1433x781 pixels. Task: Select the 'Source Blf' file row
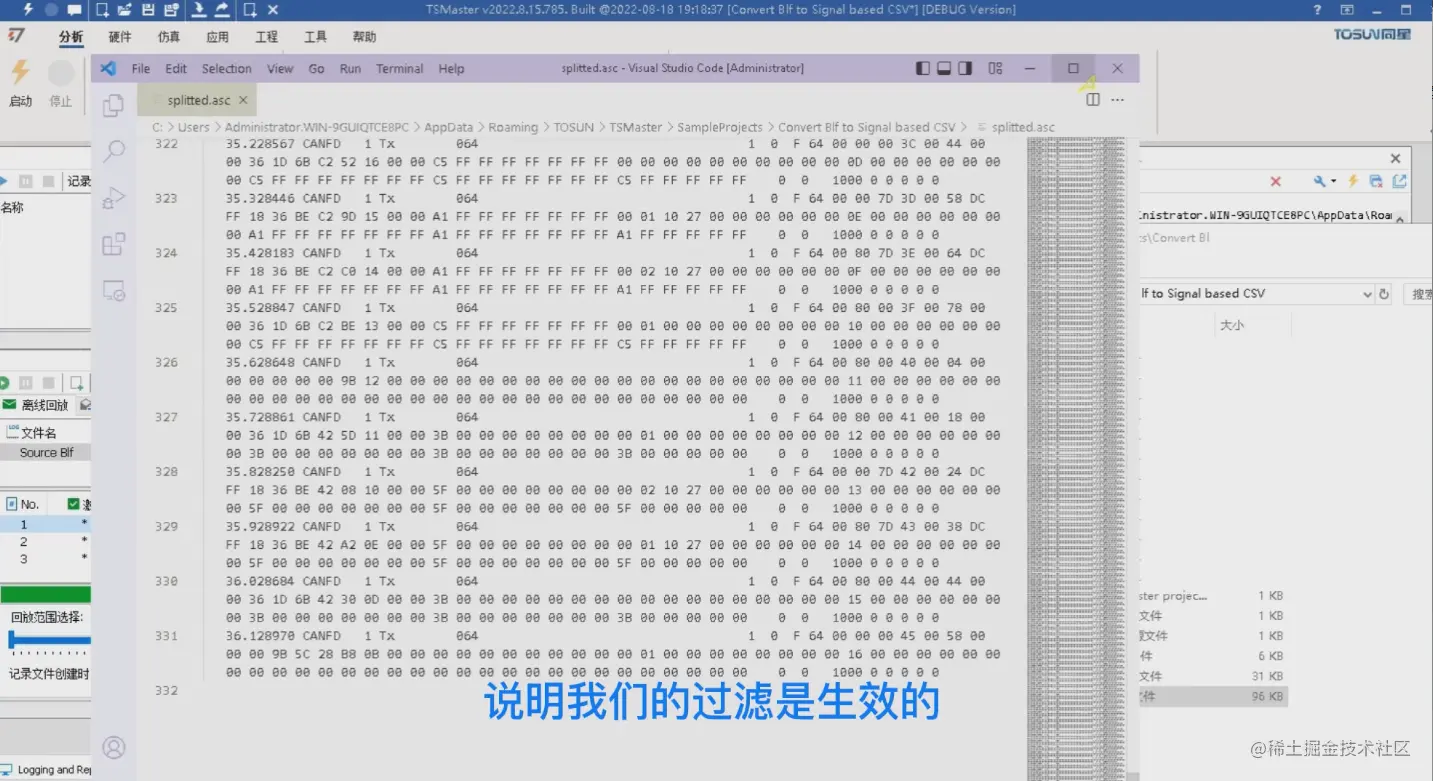click(46, 452)
